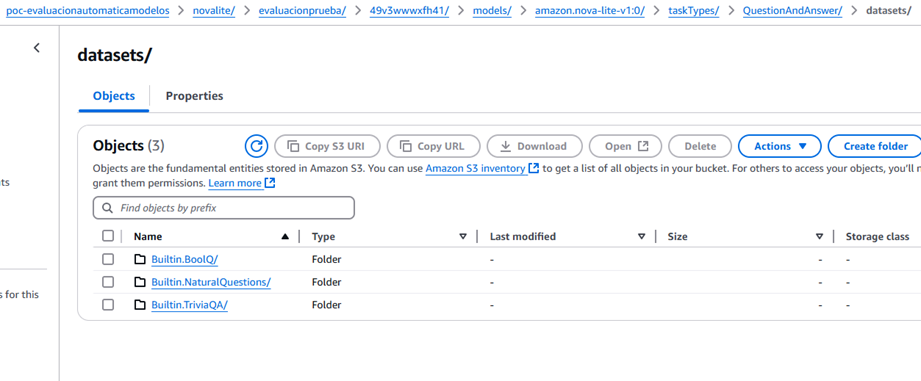Click the Type column sort arrow

(463, 237)
